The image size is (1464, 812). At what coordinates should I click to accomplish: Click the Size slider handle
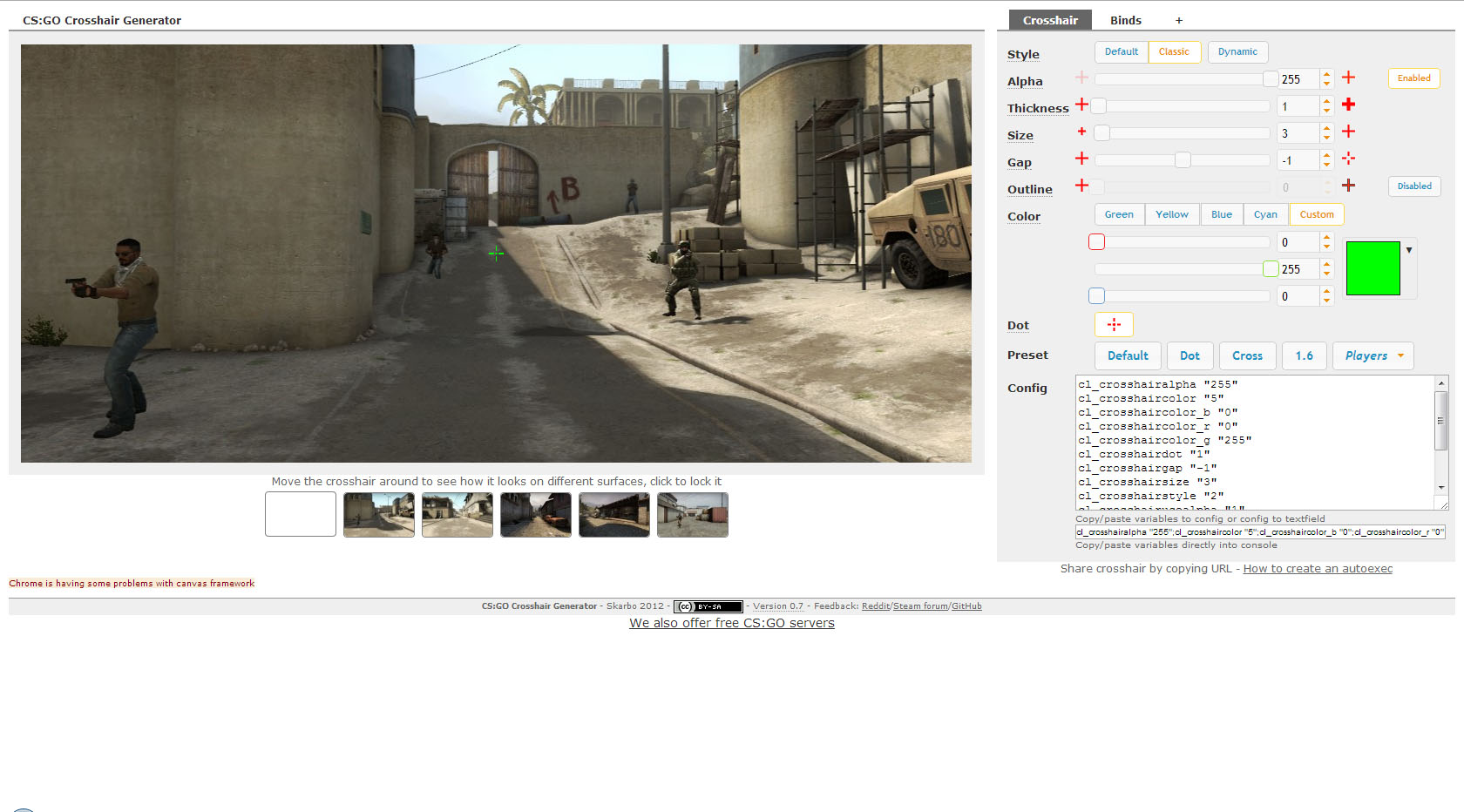1102,133
